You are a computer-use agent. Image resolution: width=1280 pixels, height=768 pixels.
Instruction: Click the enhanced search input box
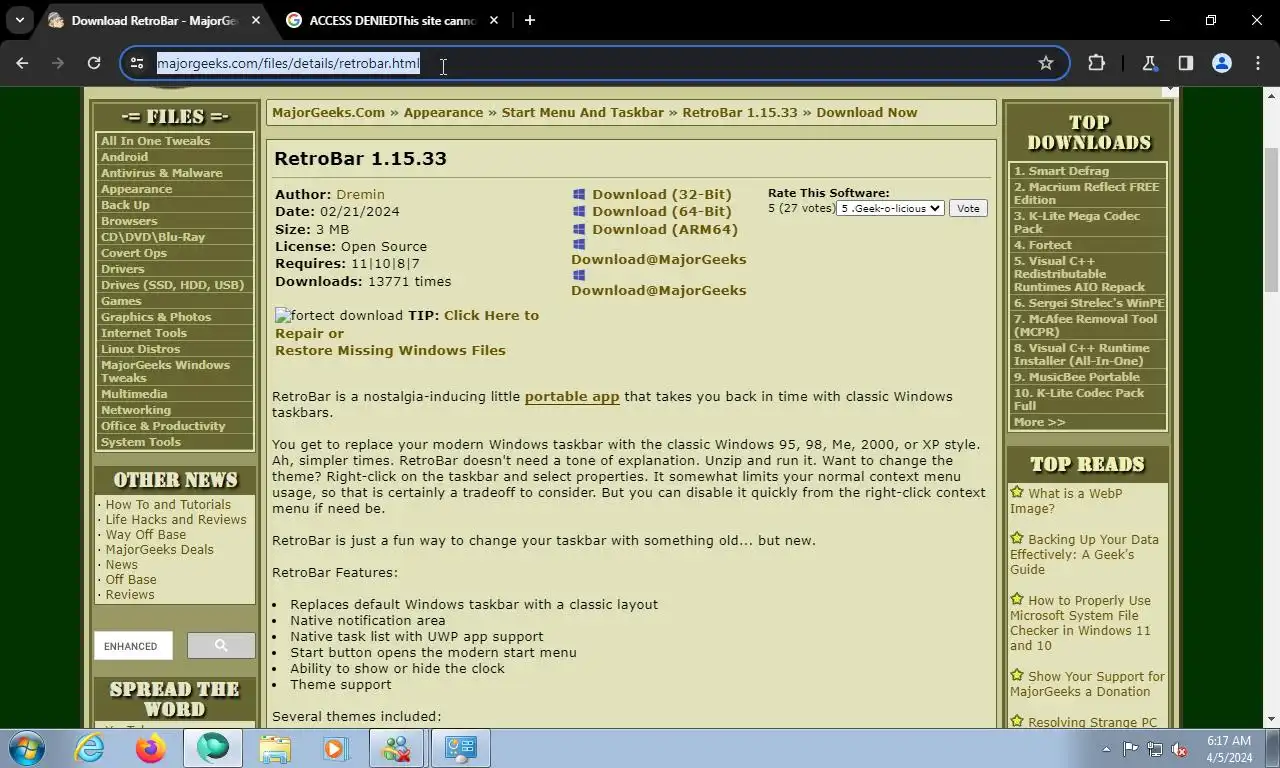click(133, 646)
